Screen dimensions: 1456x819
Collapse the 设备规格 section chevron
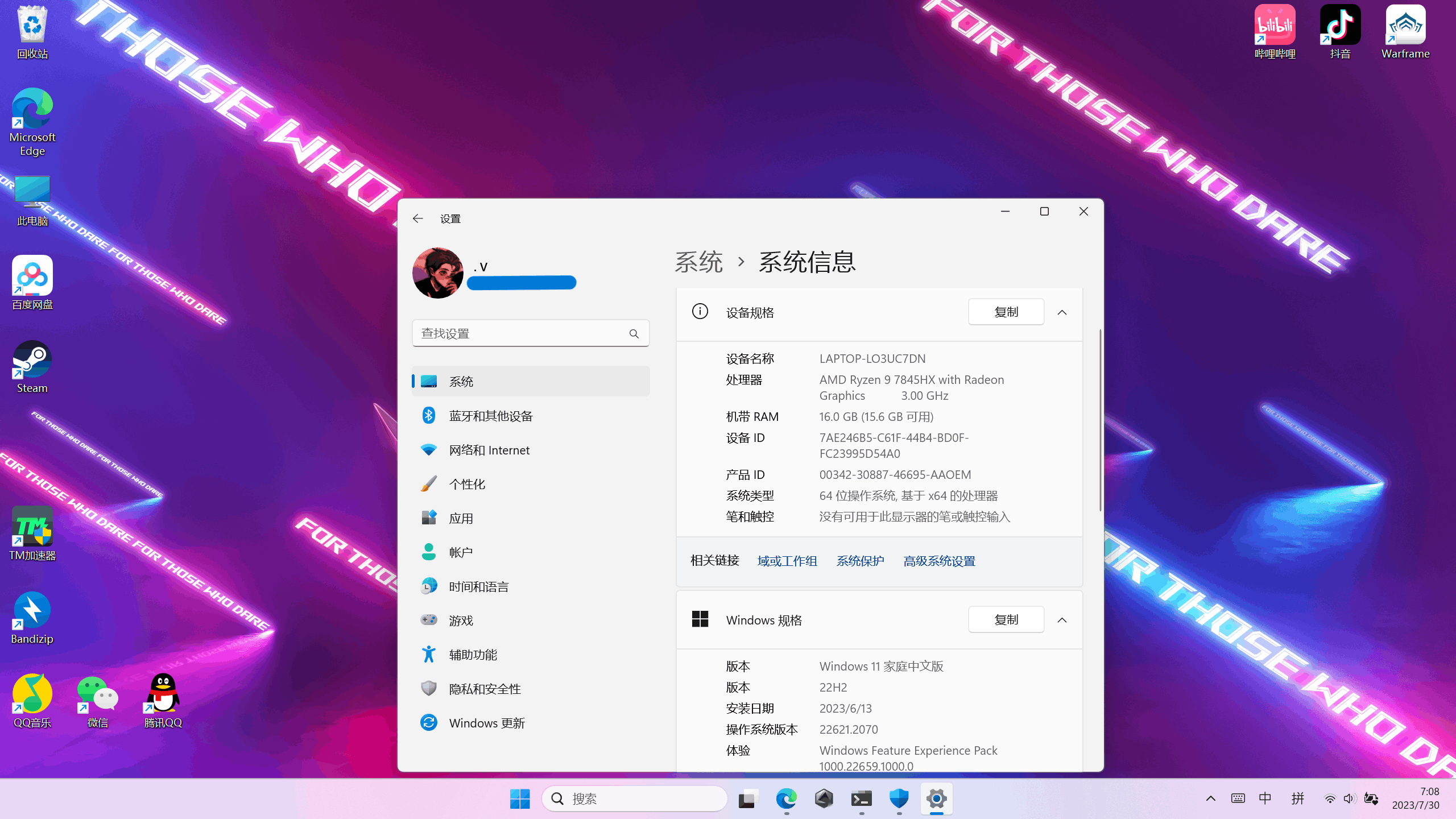(1062, 312)
